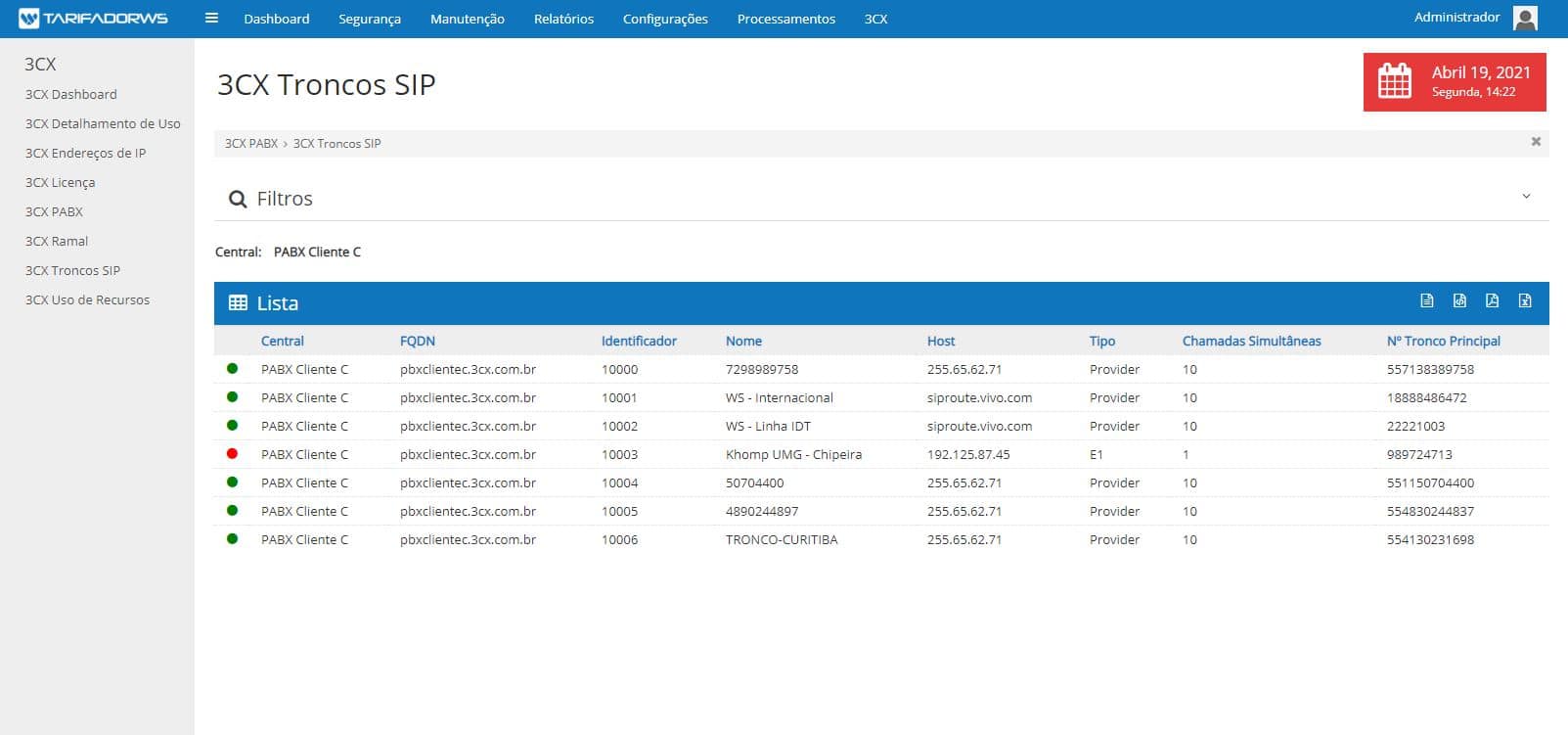Sort by Identificador column header
Viewport: 1568px width, 735px height.
point(639,341)
